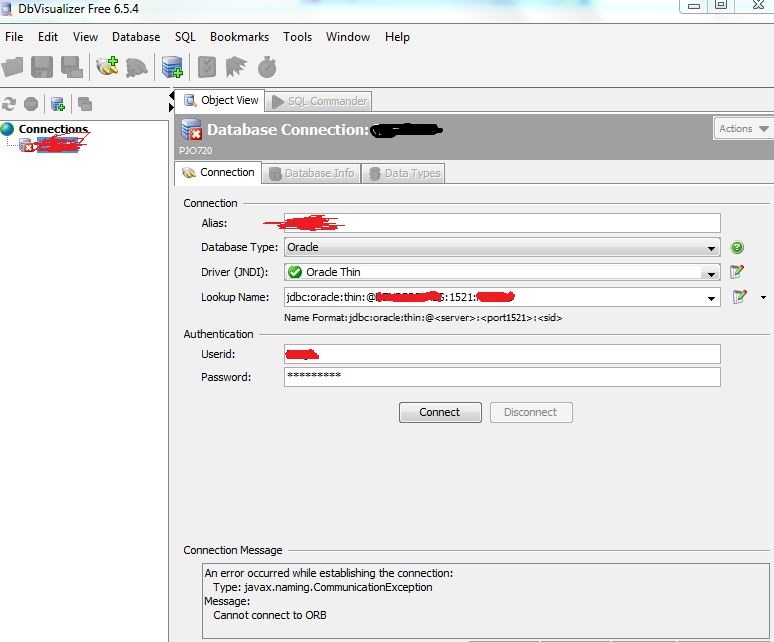774x642 pixels.
Task: Open the Database menu
Action: click(x=136, y=37)
